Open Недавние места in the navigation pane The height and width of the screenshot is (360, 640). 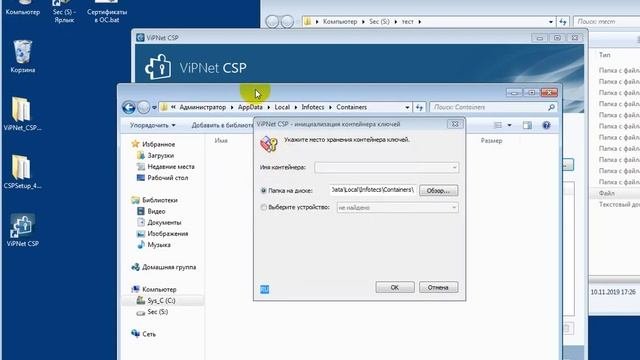click(171, 167)
